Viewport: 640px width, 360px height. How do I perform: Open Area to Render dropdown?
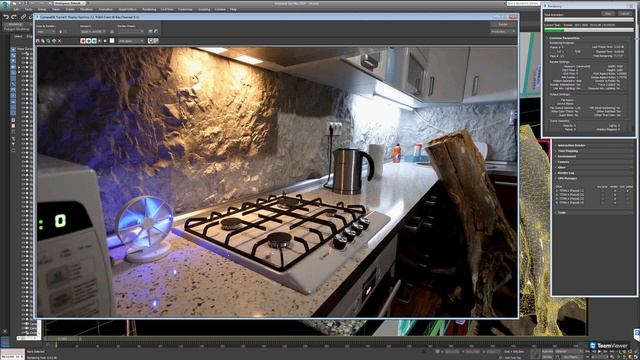tap(46, 31)
